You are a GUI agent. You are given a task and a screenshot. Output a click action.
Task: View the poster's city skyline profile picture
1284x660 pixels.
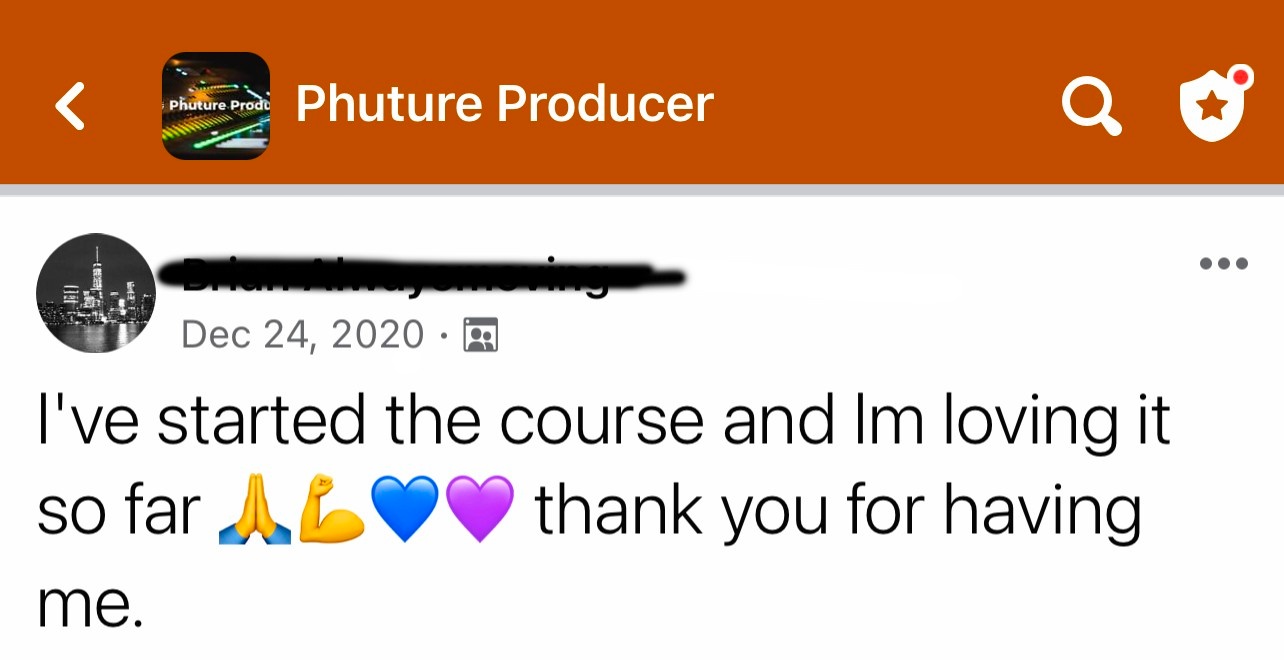tap(96, 293)
